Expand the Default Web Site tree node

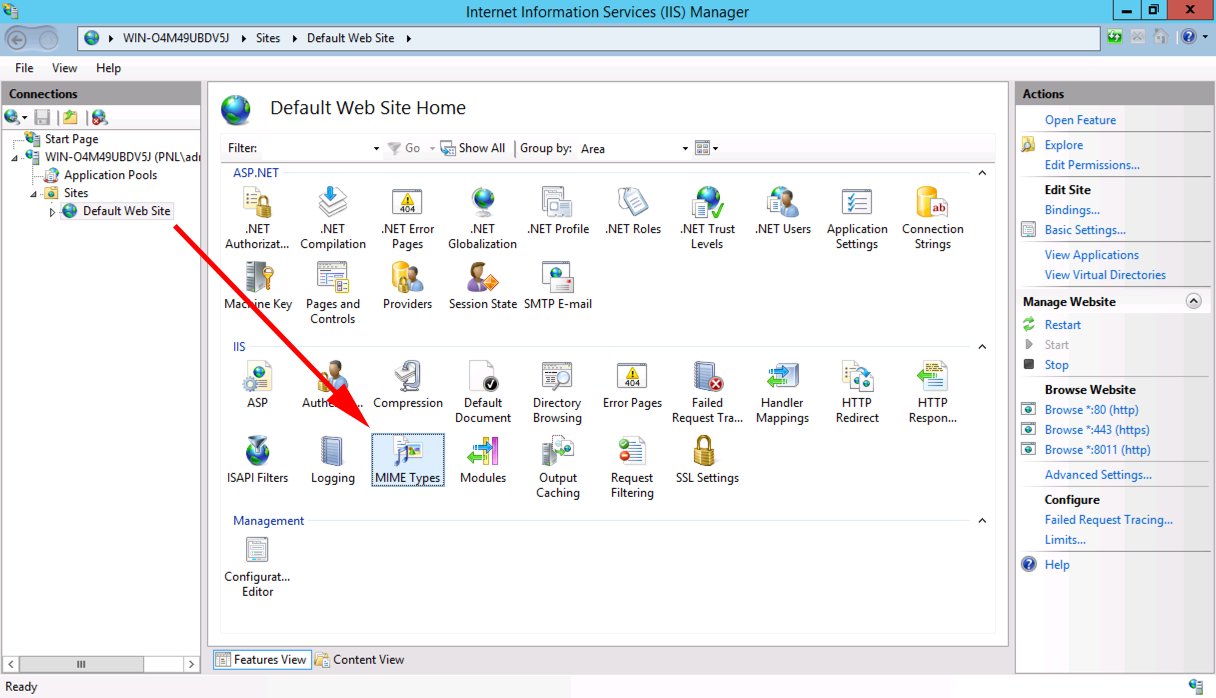[52, 212]
